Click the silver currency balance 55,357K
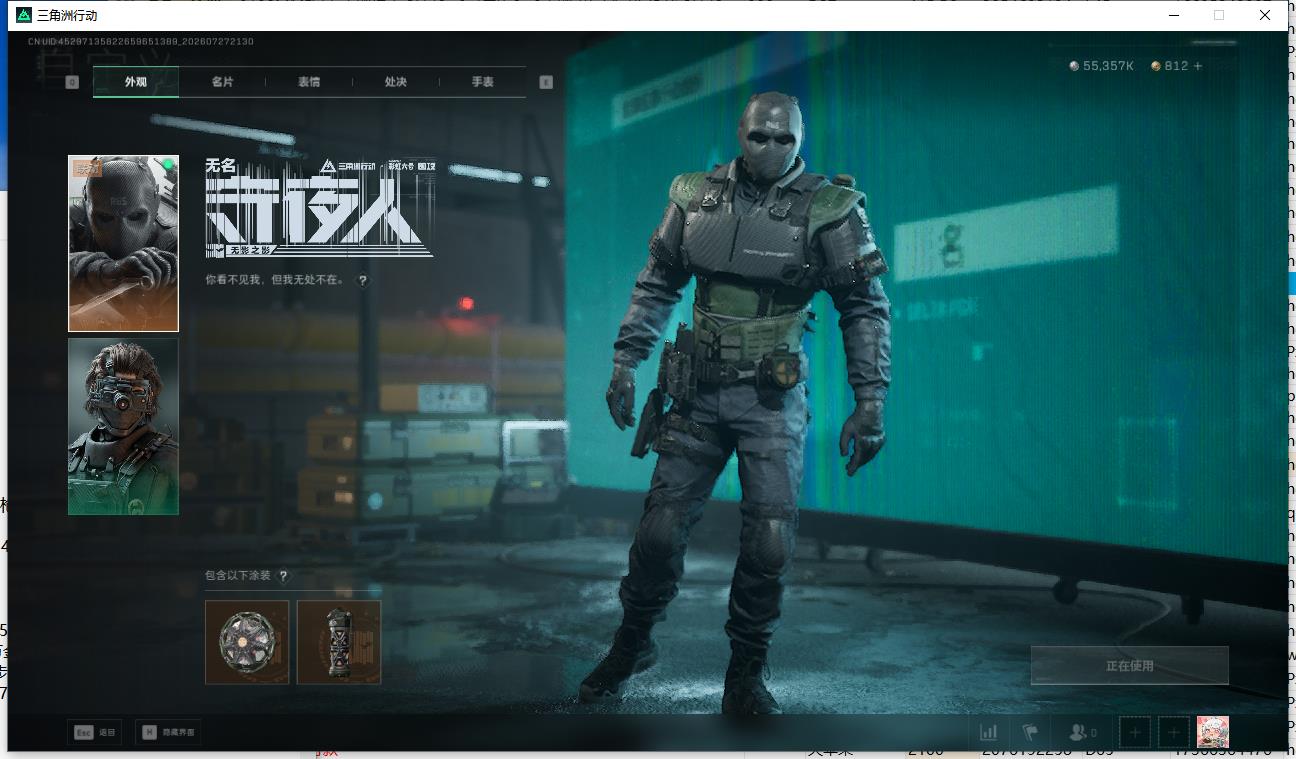The width and height of the screenshot is (1296, 759). (x=1102, y=66)
